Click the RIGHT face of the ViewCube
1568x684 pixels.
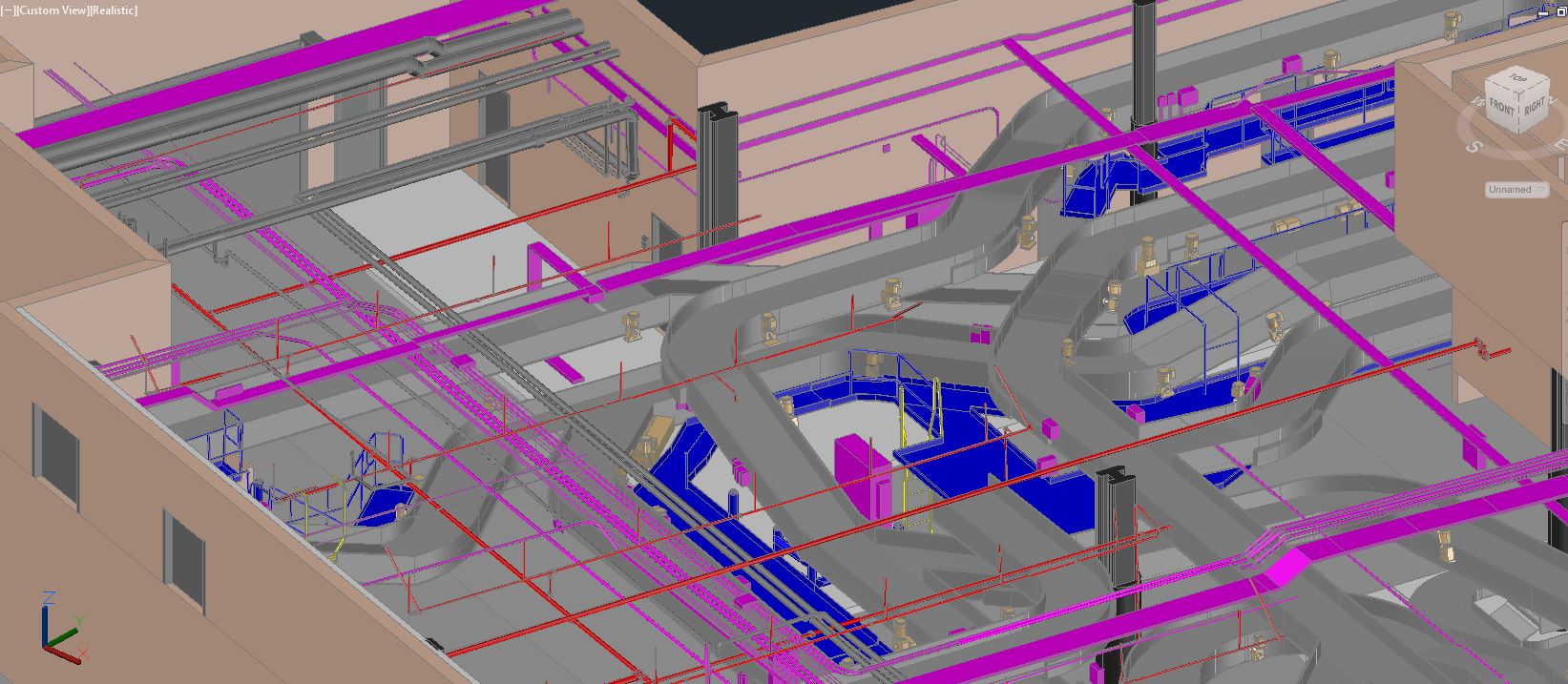(x=1533, y=107)
